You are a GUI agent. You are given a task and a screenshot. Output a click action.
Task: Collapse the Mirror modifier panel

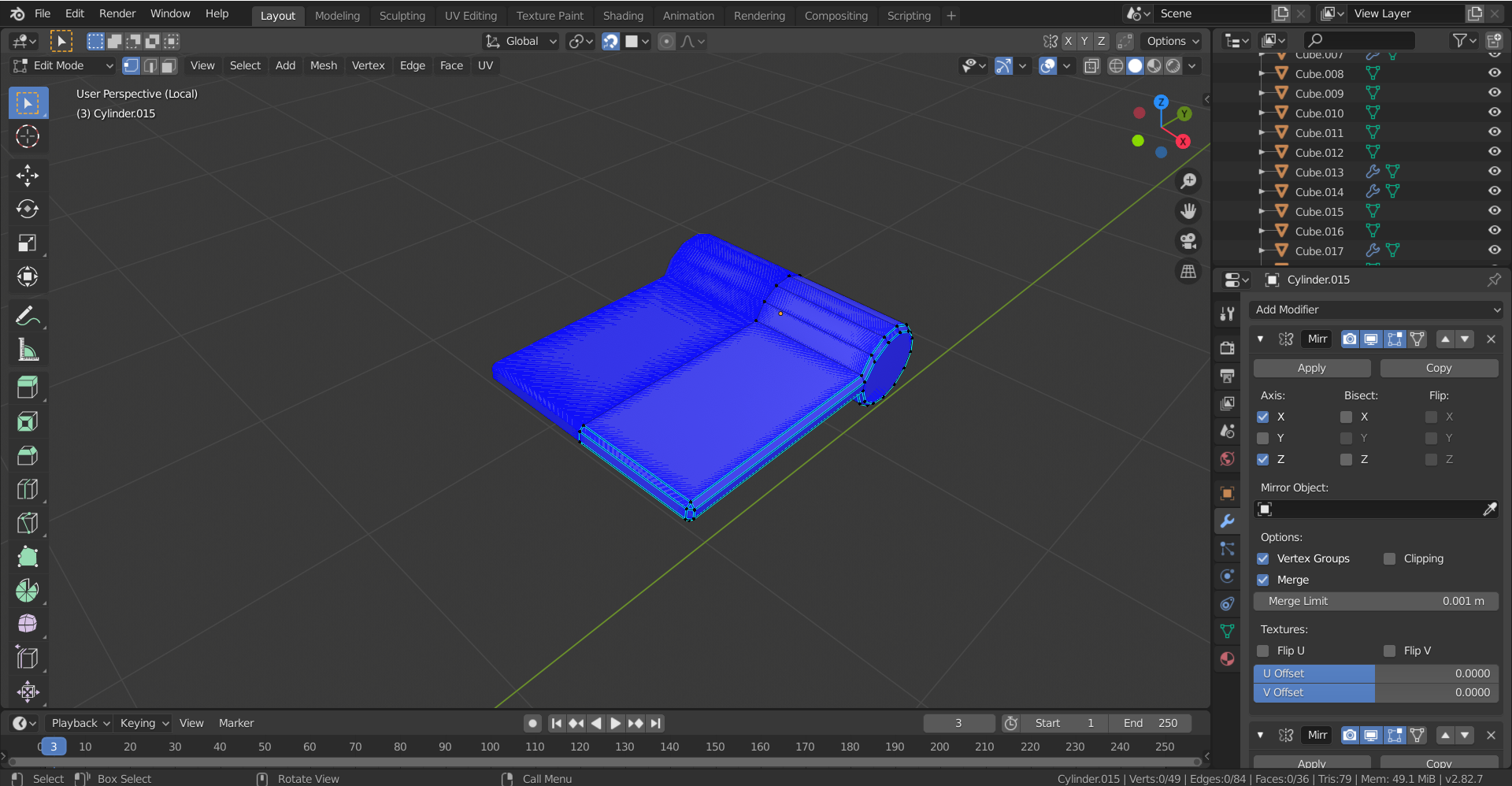tap(1260, 339)
